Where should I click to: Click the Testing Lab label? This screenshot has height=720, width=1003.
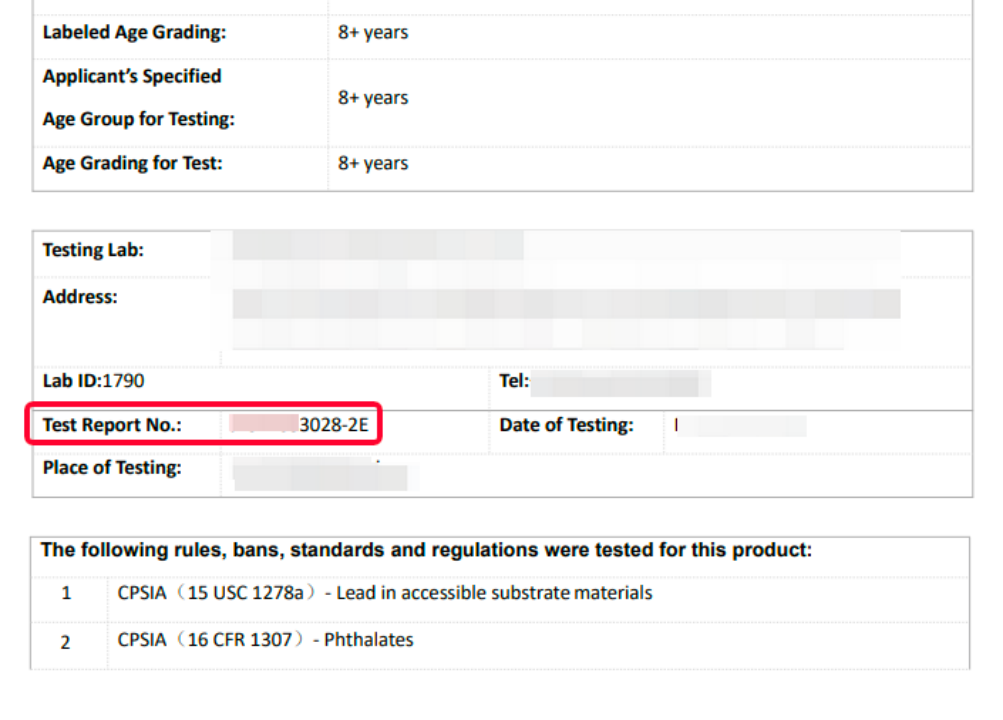tap(93, 250)
